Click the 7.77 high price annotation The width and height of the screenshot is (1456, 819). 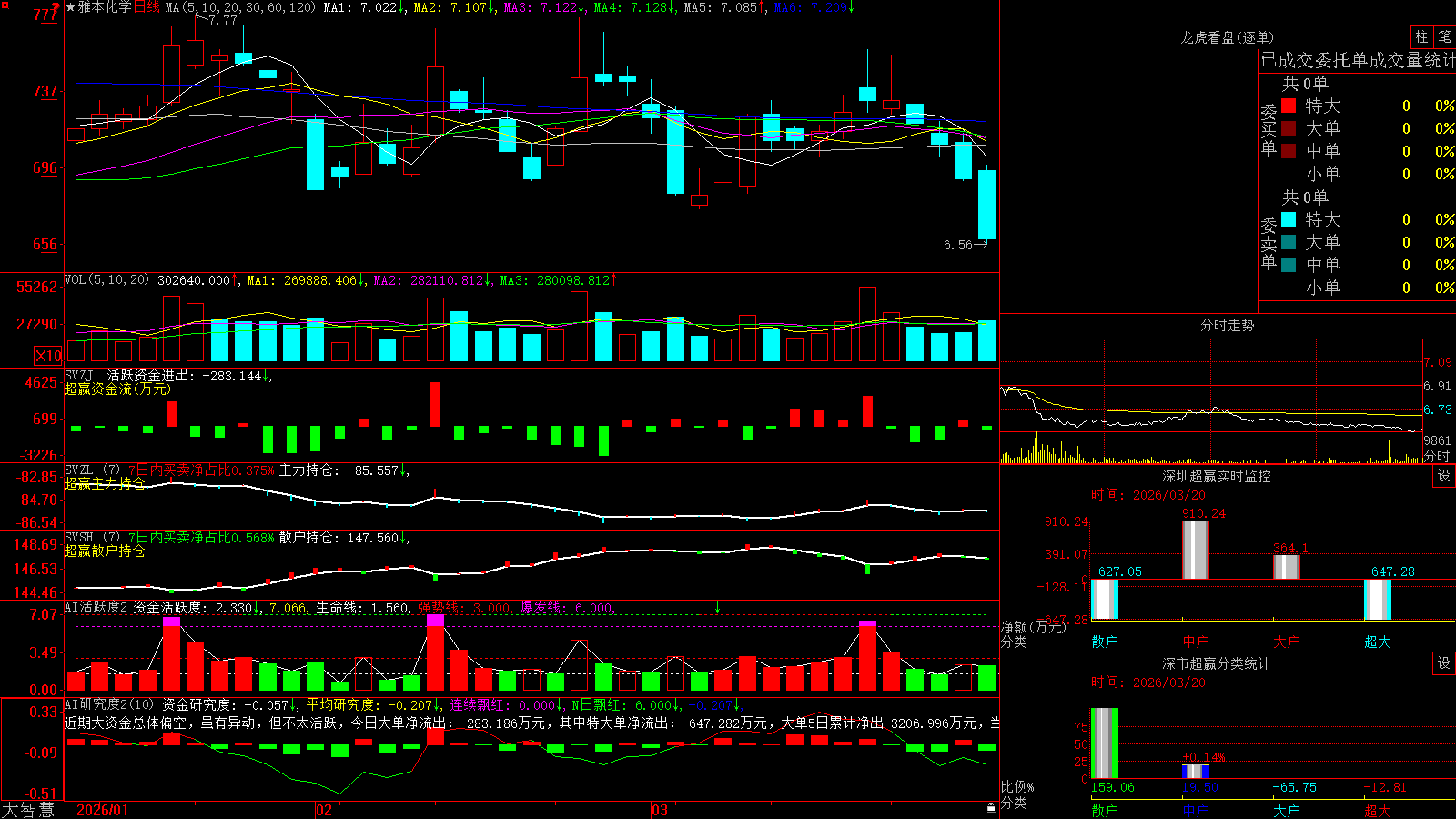pos(223,20)
